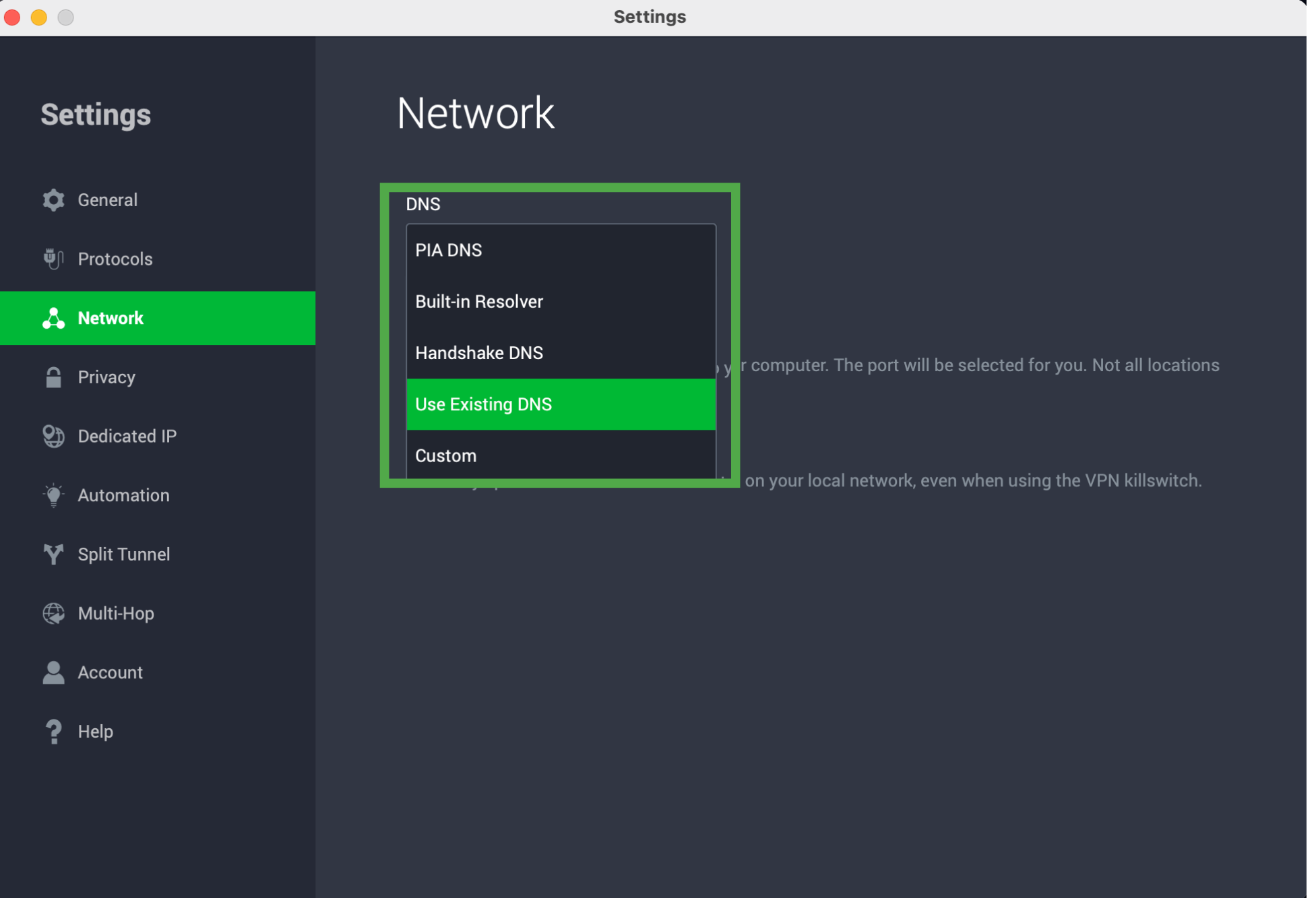Open the Automation settings tab
The height and width of the screenshot is (898, 1316).
point(158,495)
